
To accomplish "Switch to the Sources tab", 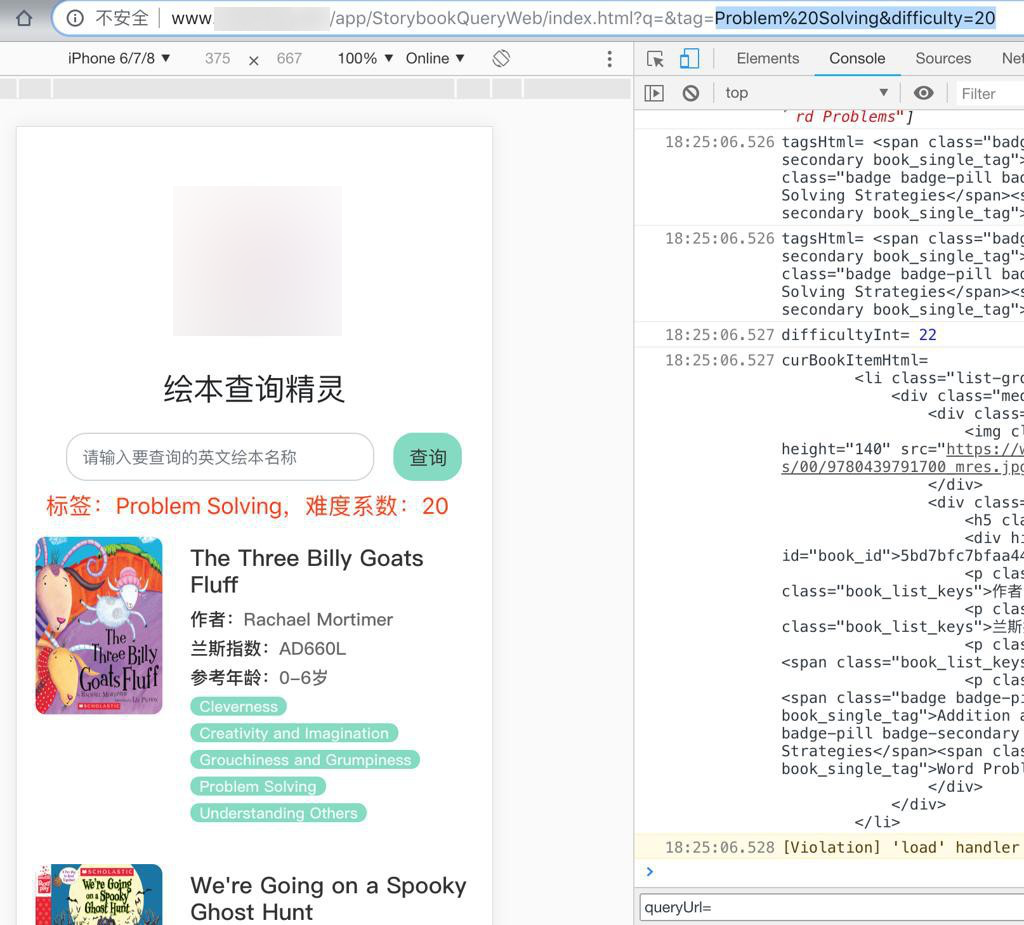I will (x=943, y=58).
